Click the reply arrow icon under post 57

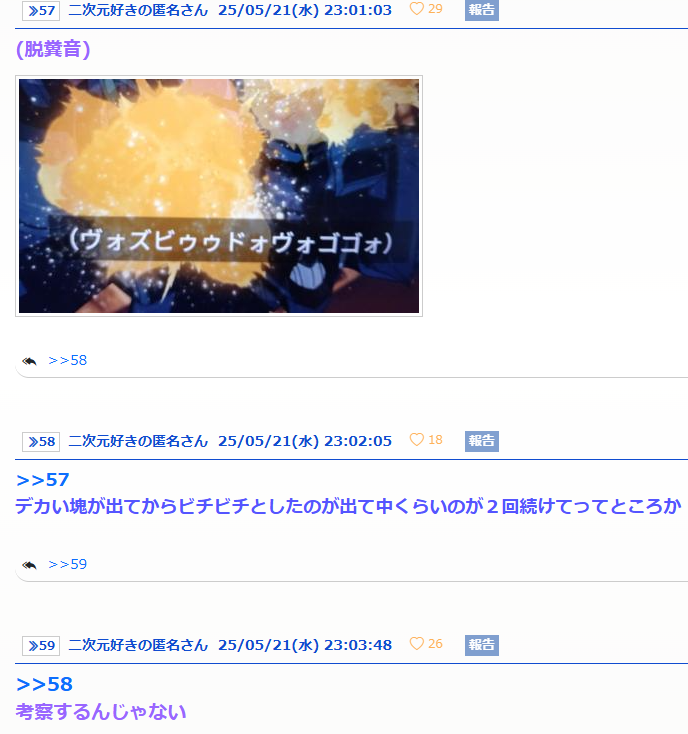pos(29,361)
